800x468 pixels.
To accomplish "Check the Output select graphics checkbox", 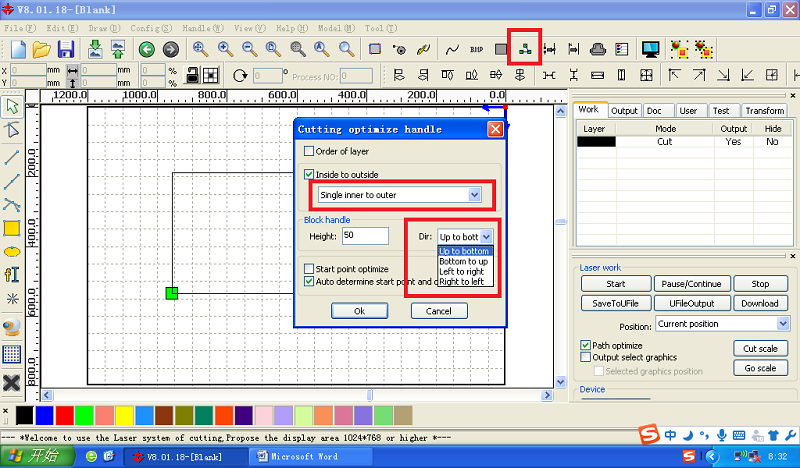I will tap(586, 357).
